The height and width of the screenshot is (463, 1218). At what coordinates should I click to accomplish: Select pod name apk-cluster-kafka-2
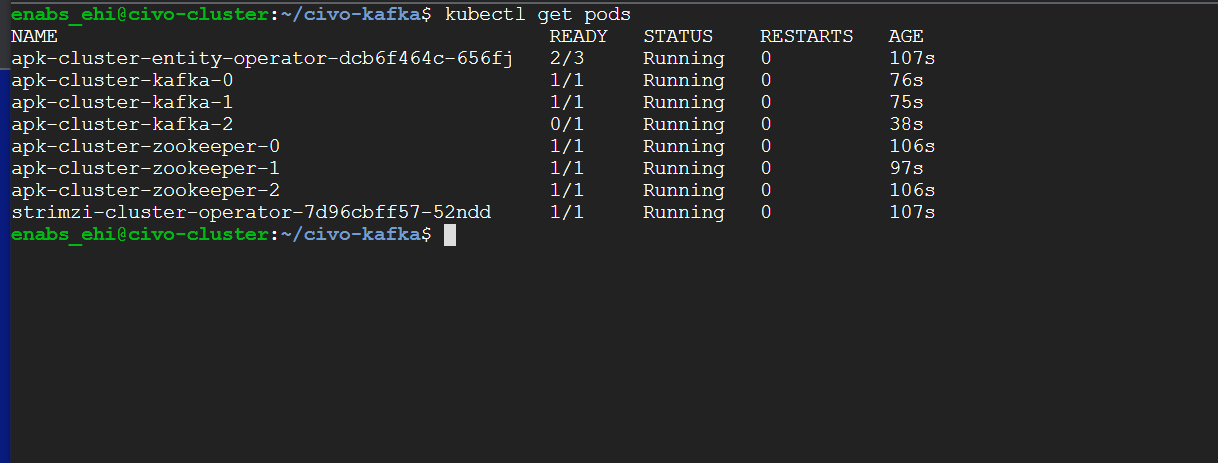coord(122,124)
